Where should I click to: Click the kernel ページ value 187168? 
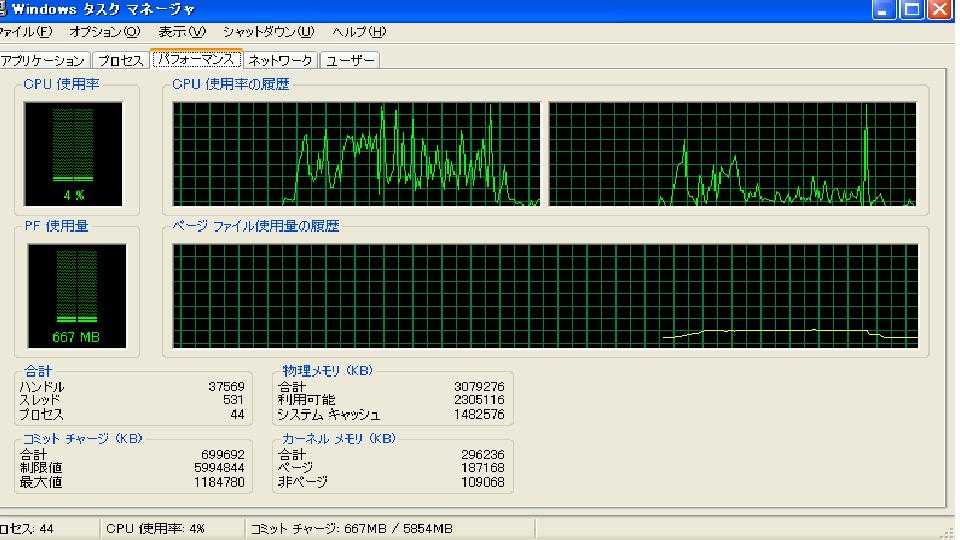click(482, 468)
